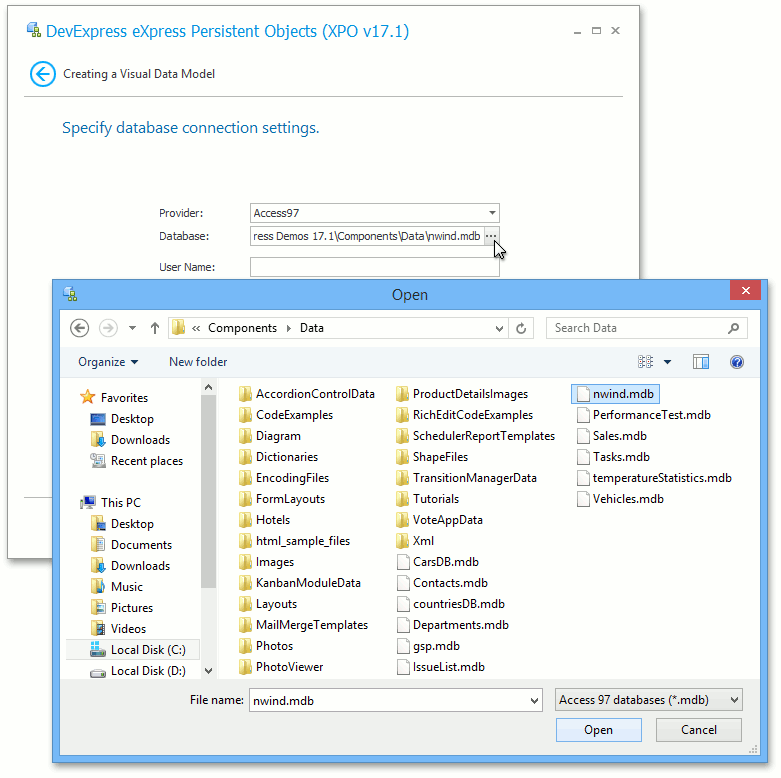This screenshot has height=778, width=781.
Task: Select the ShapeFiles folder
Action: click(432, 457)
